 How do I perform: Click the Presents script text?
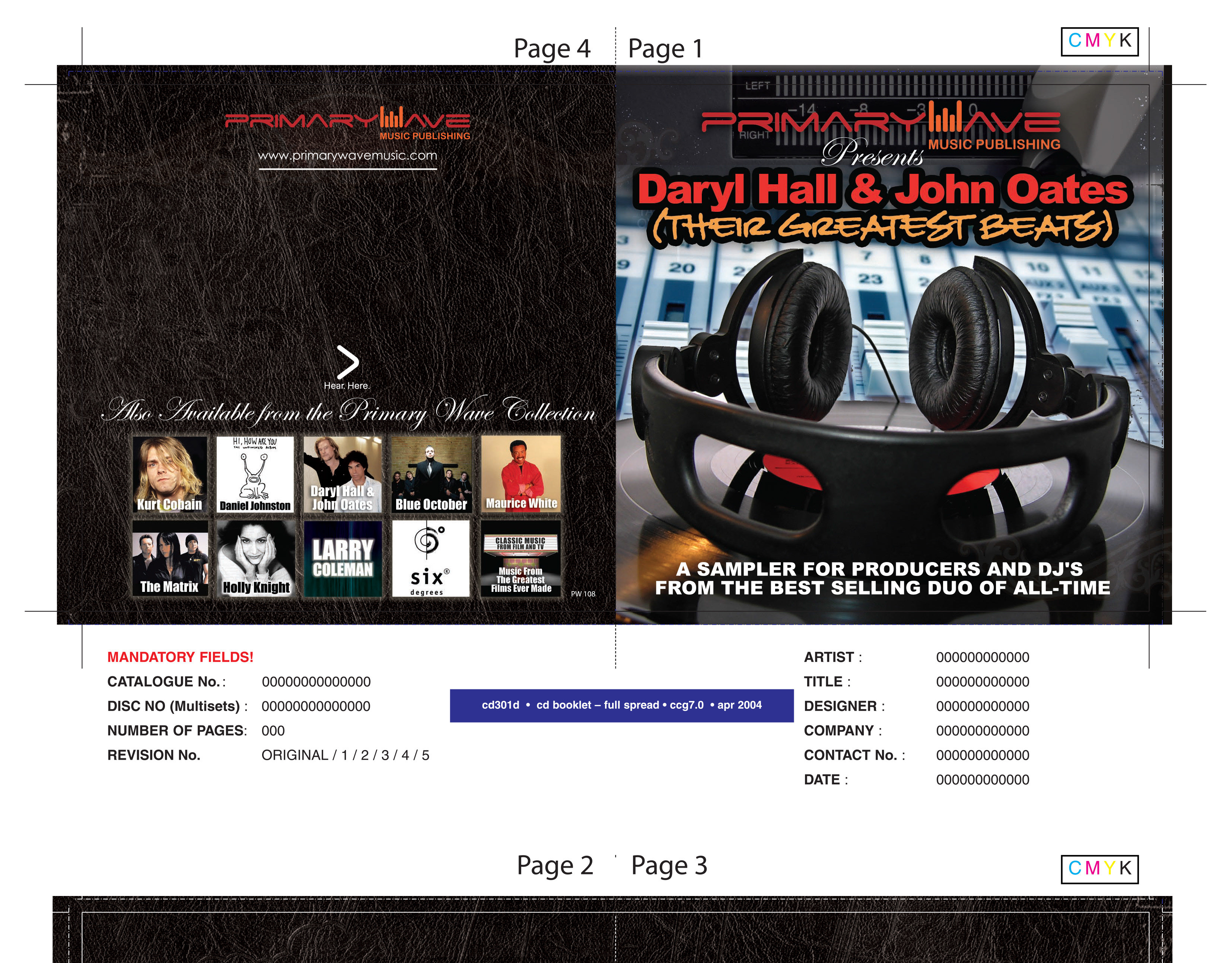coord(872,153)
